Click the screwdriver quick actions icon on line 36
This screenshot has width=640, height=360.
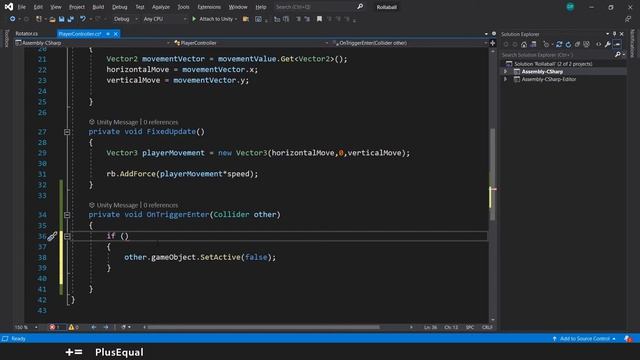pyautogui.click(x=52, y=236)
